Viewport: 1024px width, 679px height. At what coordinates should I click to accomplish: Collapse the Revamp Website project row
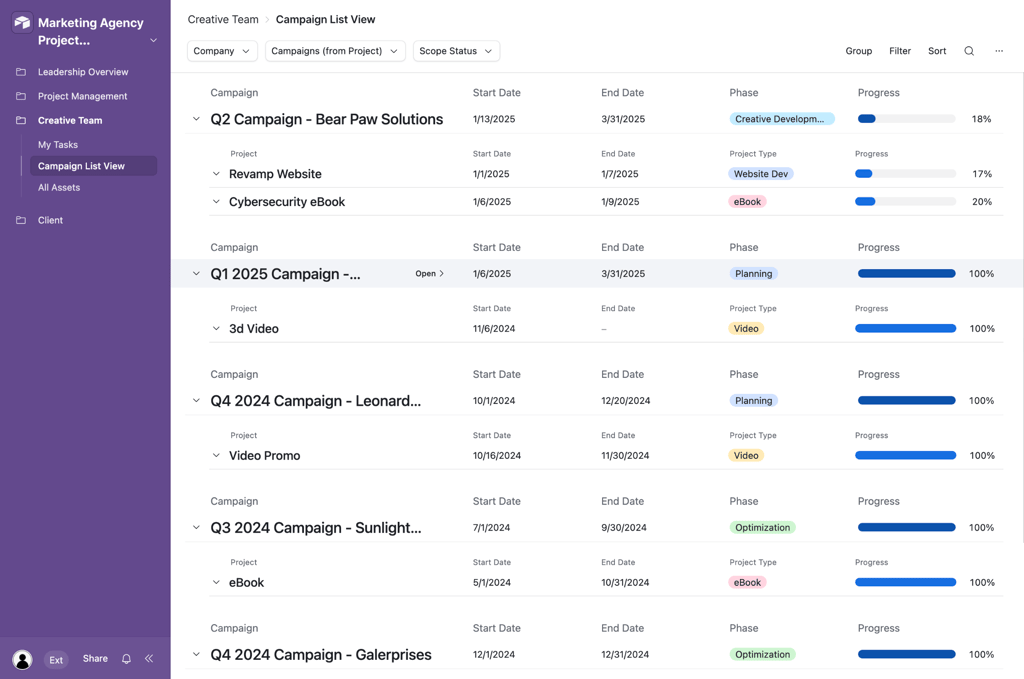tap(216, 174)
